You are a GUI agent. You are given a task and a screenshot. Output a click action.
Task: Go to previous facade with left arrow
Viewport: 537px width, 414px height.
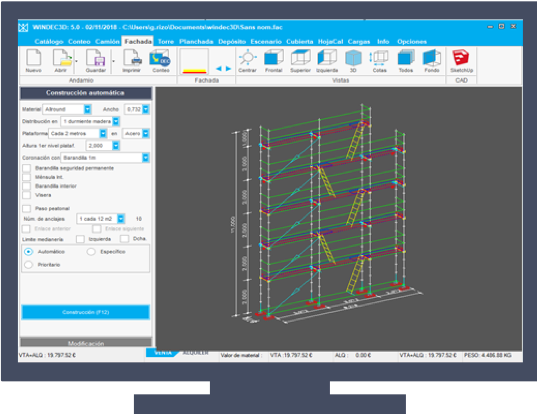pos(218,69)
